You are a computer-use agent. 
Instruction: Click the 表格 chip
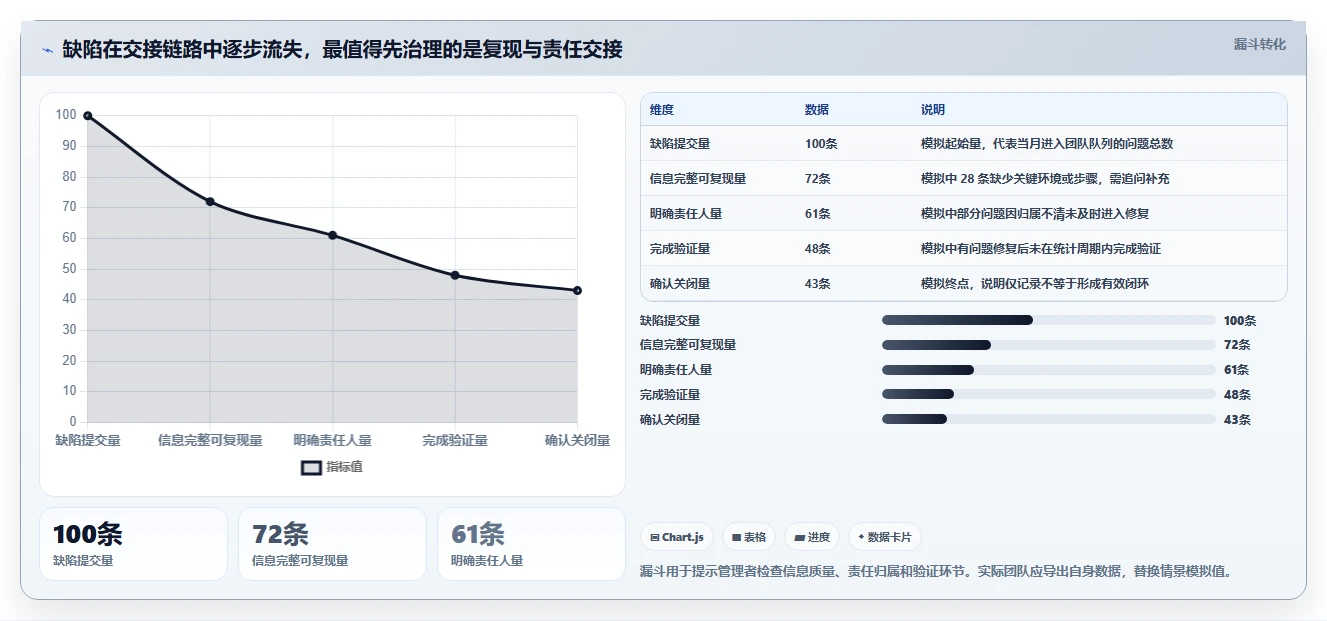click(749, 537)
